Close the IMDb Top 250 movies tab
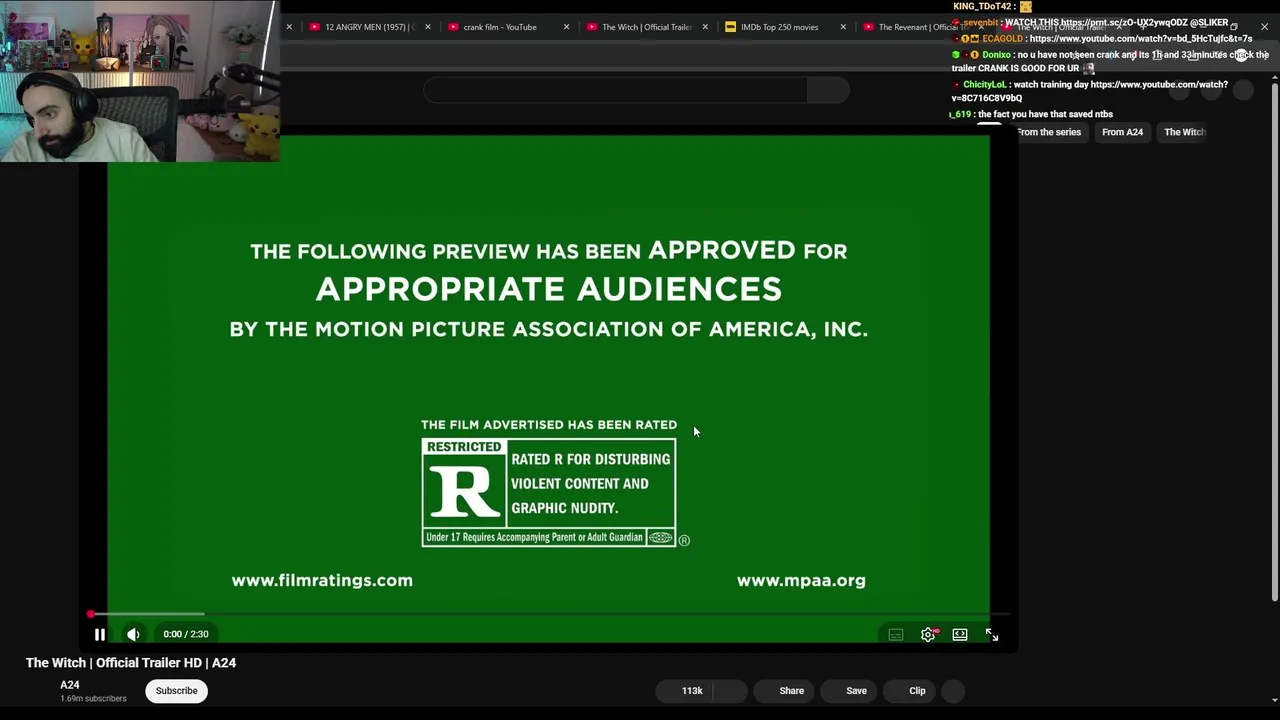The image size is (1280, 720). (843, 27)
